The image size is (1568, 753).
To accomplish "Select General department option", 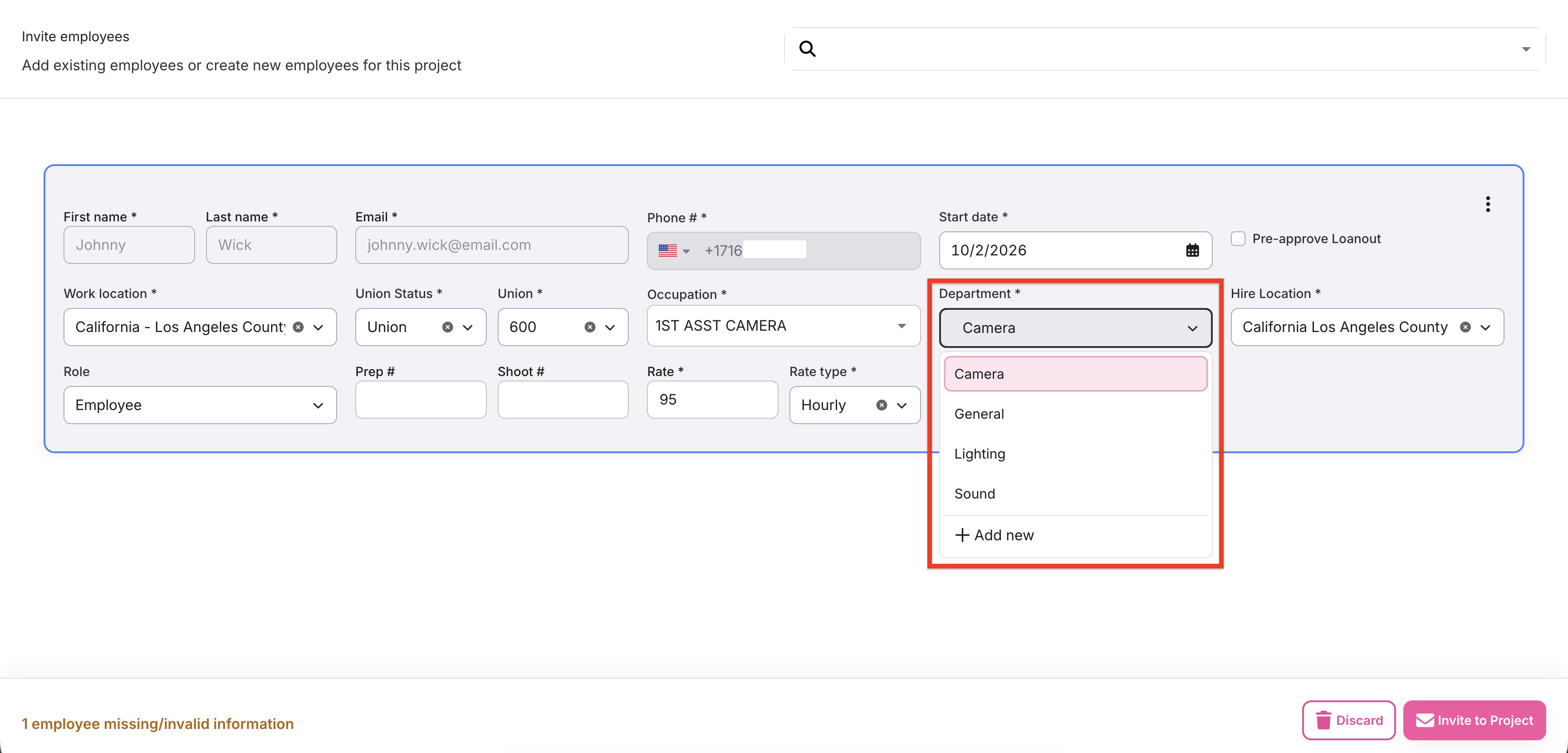I will (1075, 414).
